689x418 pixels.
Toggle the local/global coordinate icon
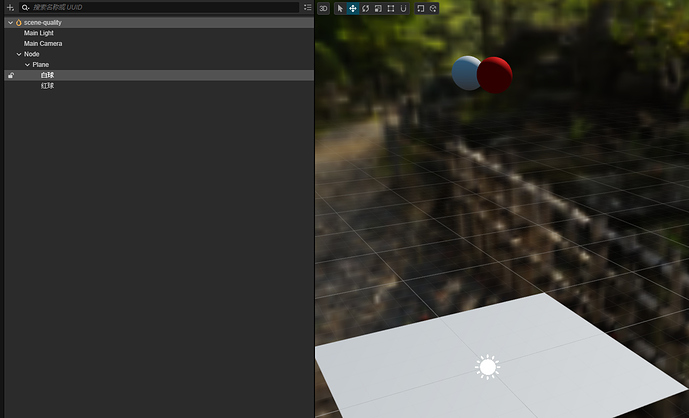433,8
